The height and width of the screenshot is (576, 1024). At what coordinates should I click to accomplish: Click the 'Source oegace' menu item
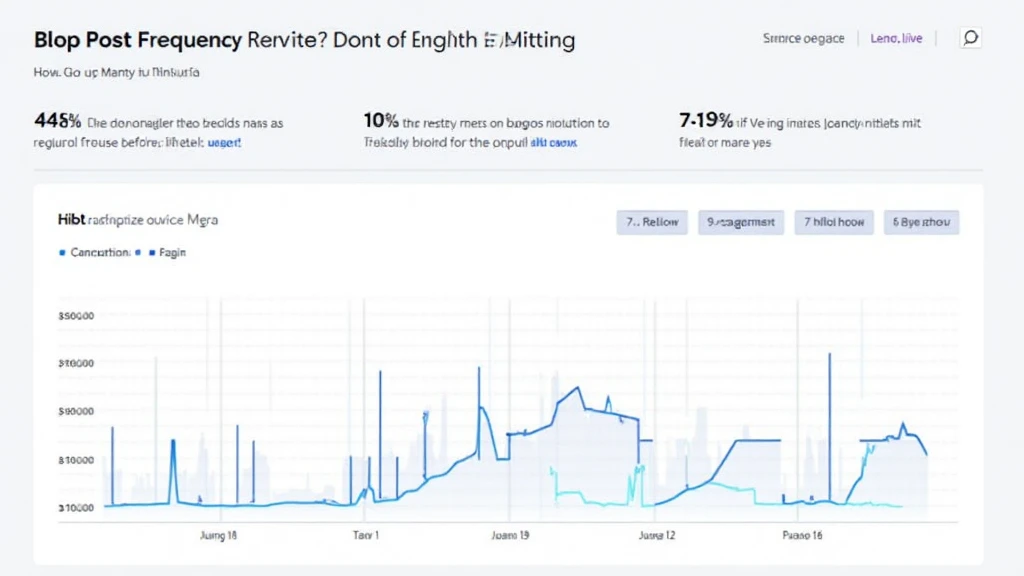point(804,37)
